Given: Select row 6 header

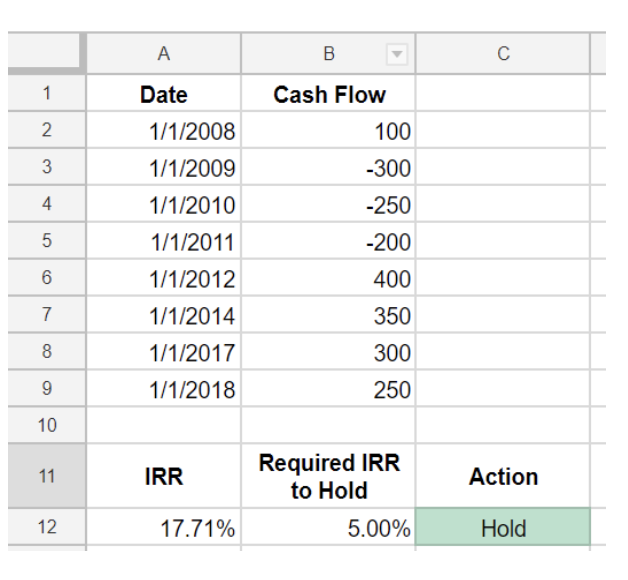Looking at the screenshot, I should point(46,277).
